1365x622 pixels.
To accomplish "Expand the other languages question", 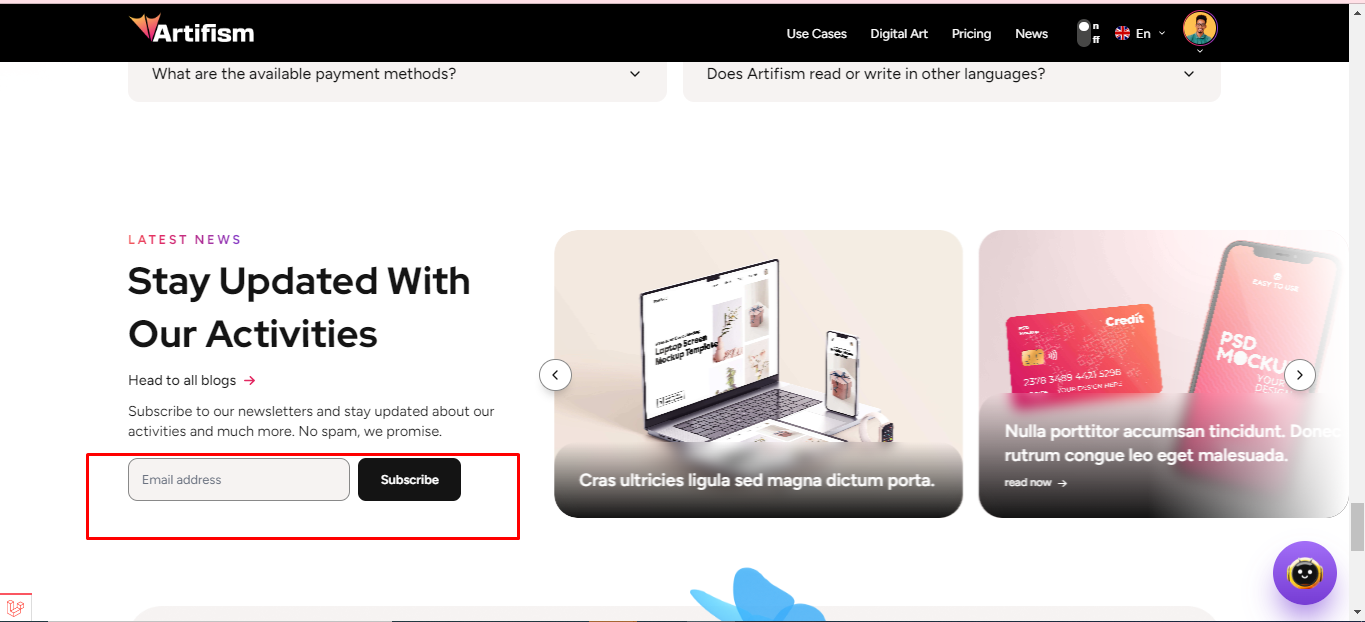I will [x=951, y=74].
